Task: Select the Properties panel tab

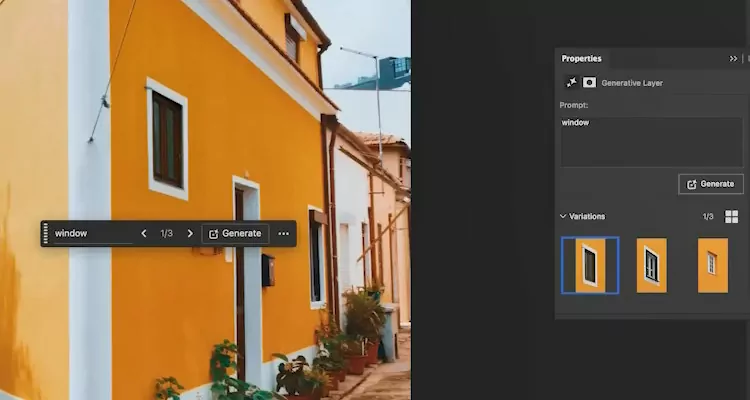Action: point(581,58)
